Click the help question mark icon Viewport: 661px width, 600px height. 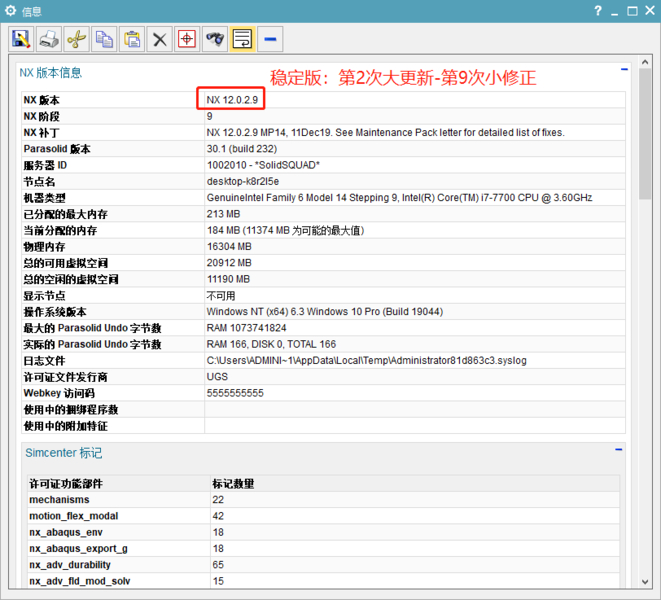click(x=598, y=11)
